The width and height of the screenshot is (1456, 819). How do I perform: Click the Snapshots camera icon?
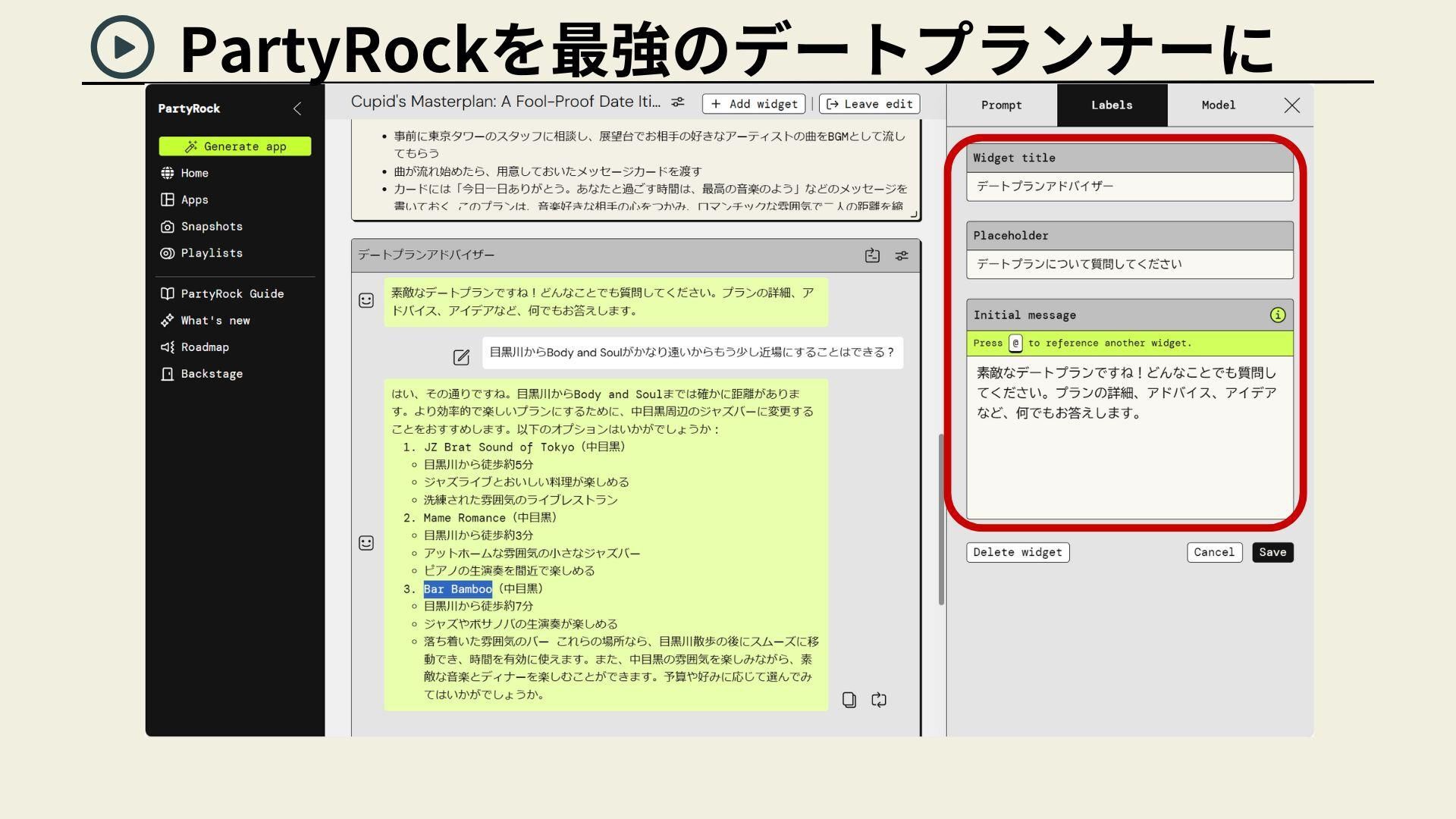(168, 226)
